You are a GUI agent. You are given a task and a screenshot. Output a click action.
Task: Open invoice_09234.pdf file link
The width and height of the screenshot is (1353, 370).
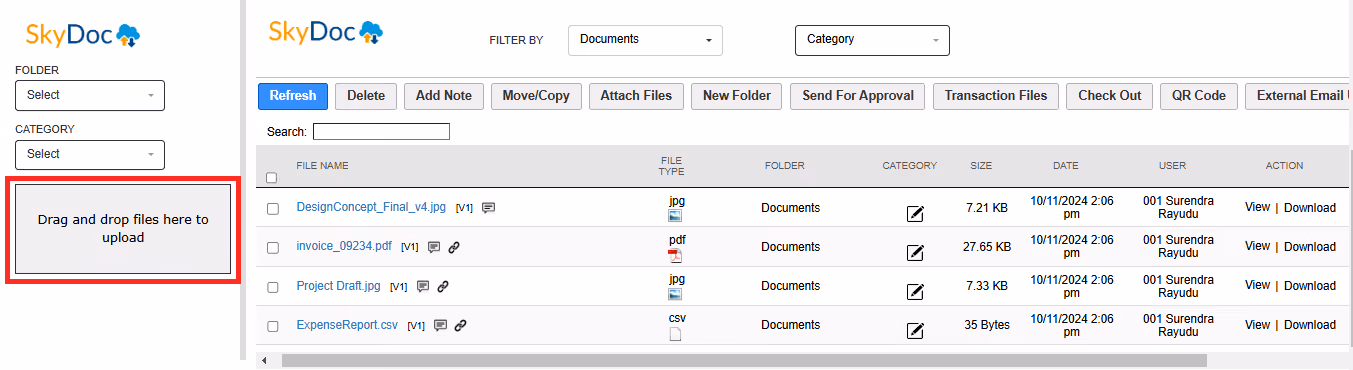(344, 247)
